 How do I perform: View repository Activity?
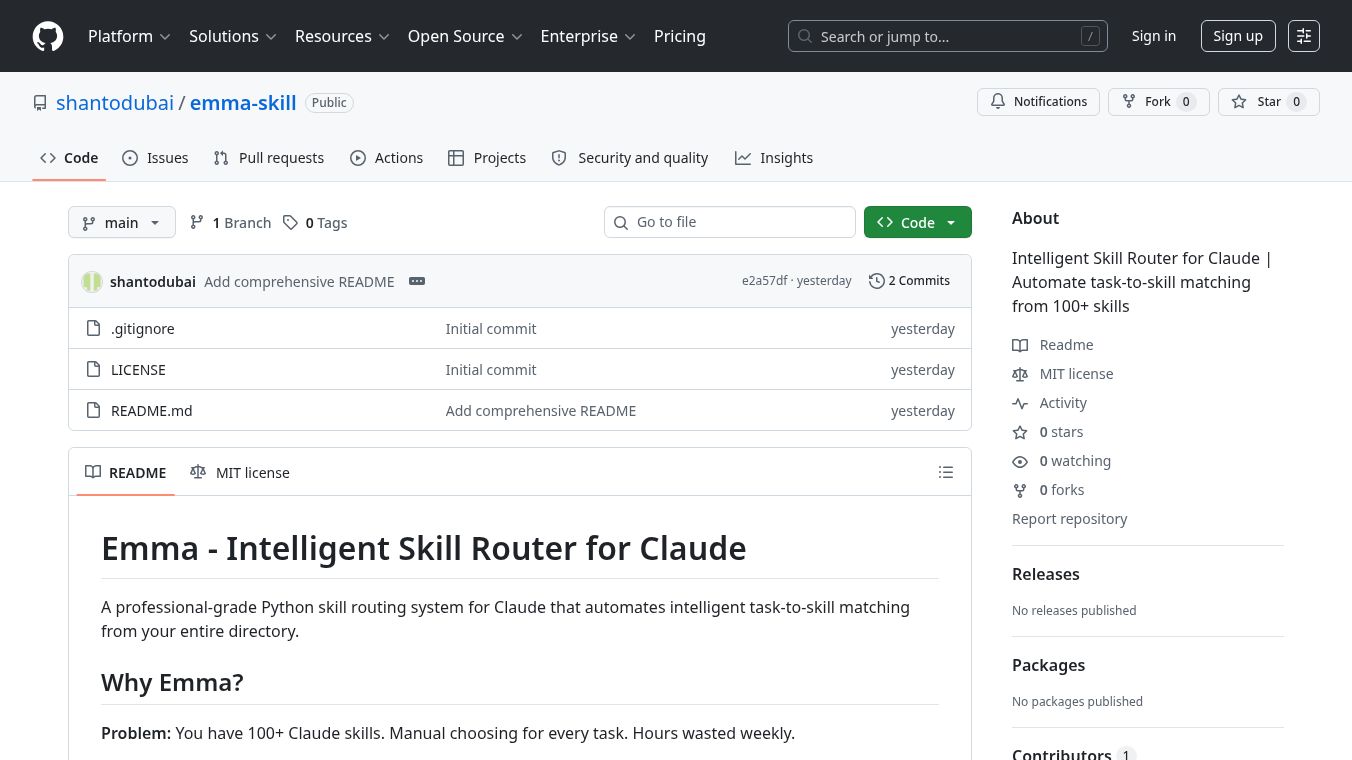[x=1050, y=403]
